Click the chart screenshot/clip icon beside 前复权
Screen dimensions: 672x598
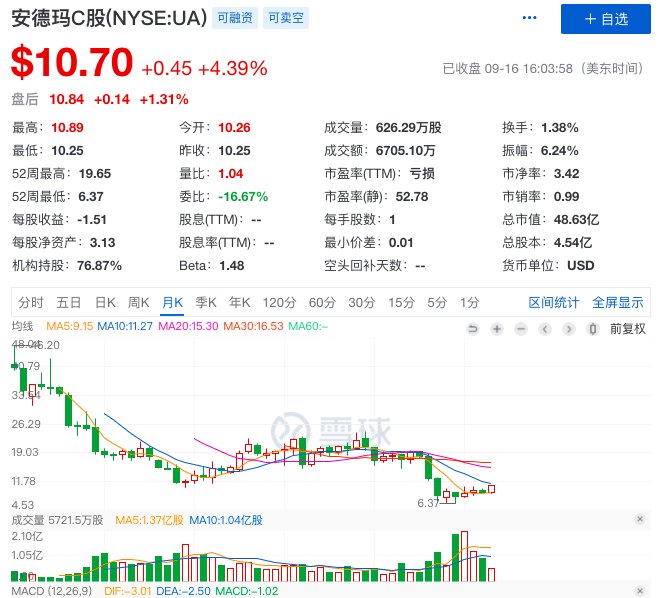click(x=593, y=329)
